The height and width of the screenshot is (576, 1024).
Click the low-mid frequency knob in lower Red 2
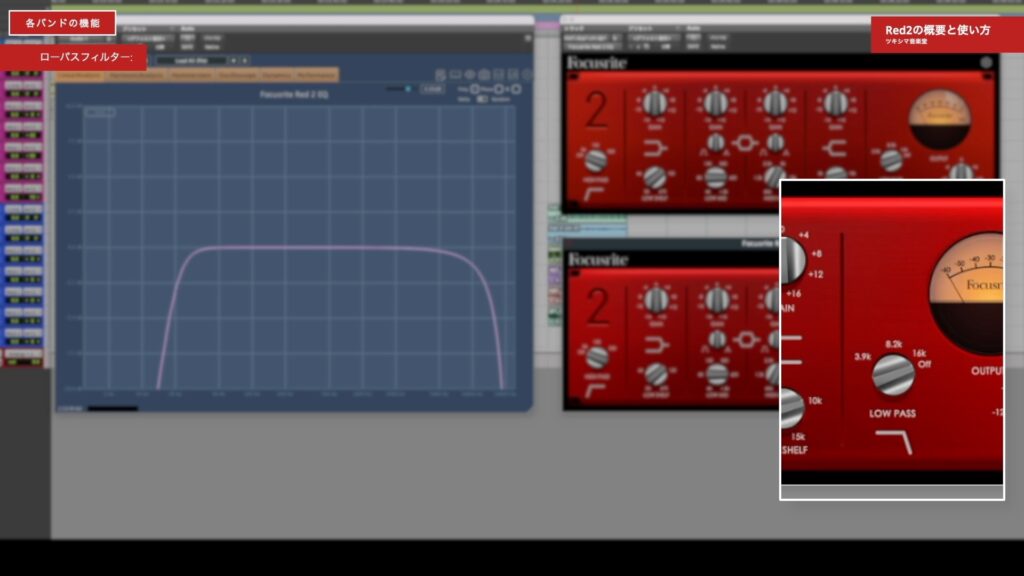point(717,374)
